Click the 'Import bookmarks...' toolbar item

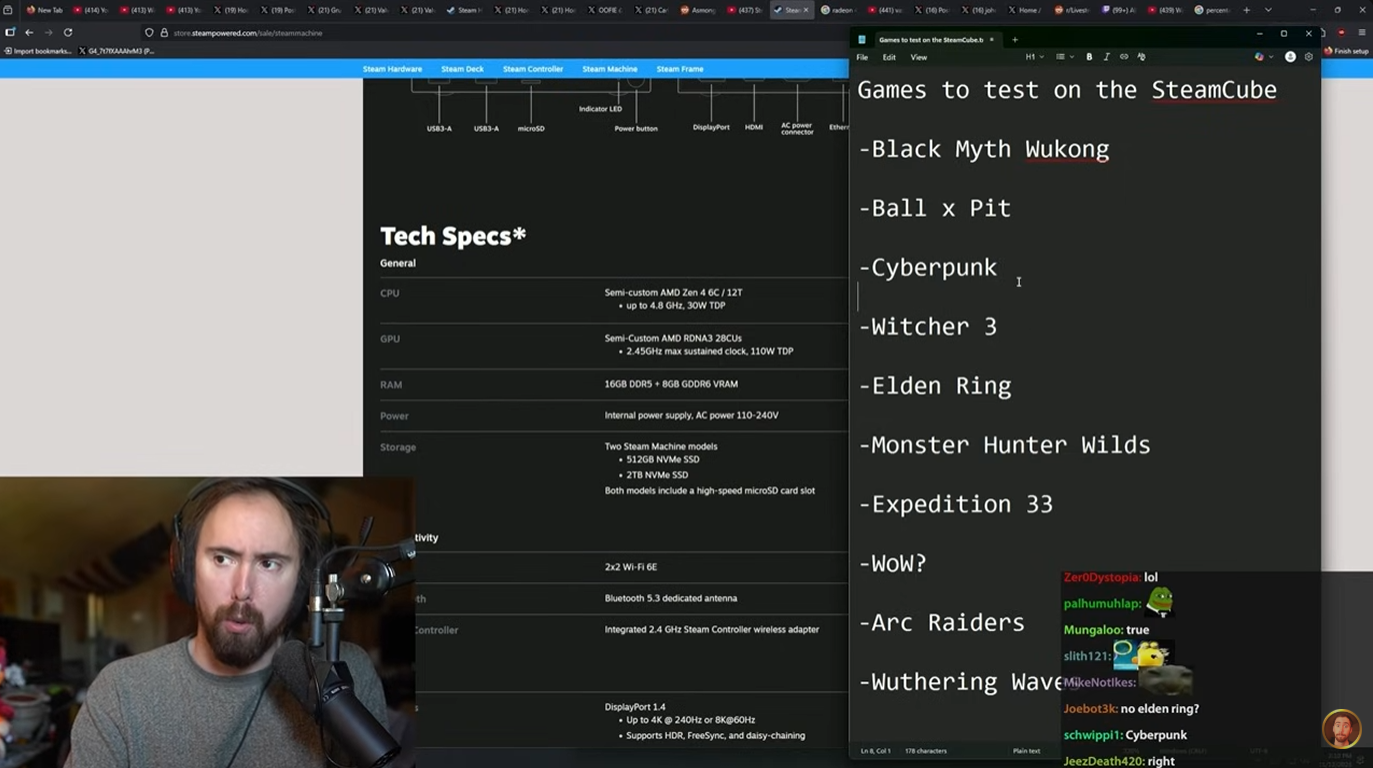[38, 51]
